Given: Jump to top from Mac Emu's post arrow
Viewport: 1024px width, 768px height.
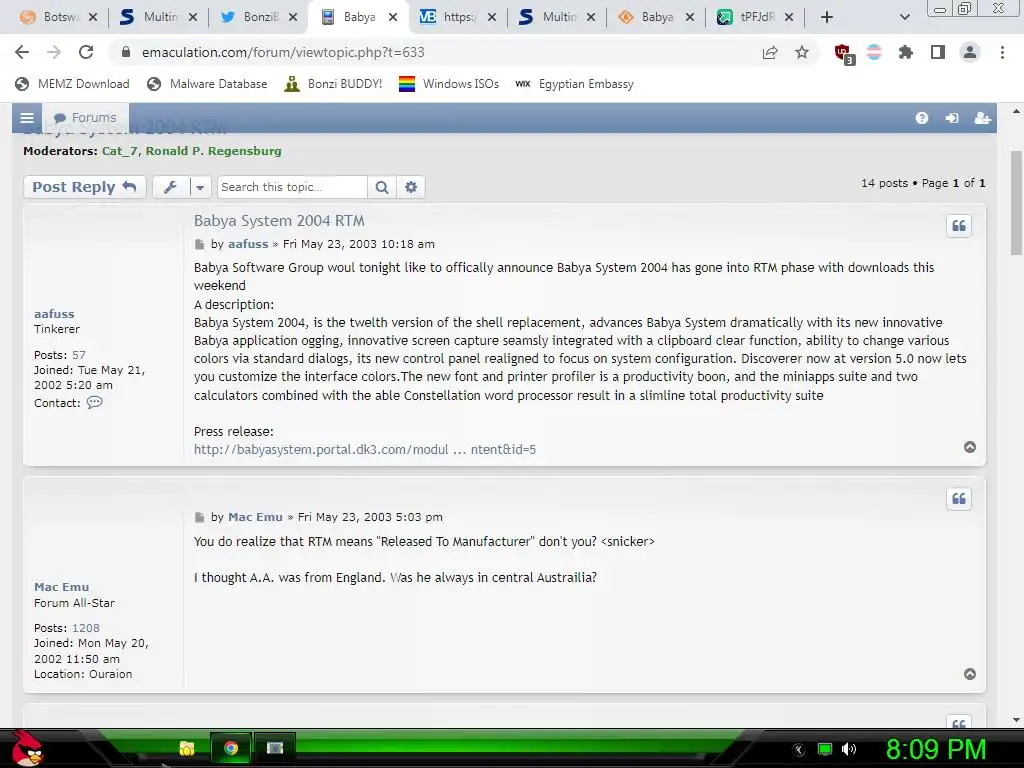Looking at the screenshot, I should (970, 674).
